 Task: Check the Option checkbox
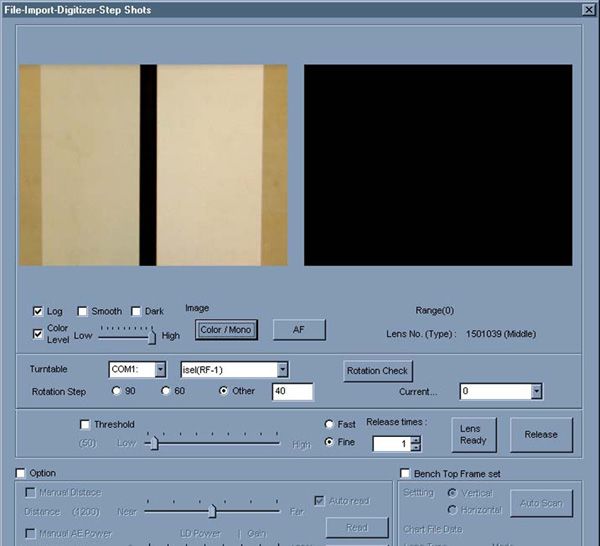coord(21,473)
